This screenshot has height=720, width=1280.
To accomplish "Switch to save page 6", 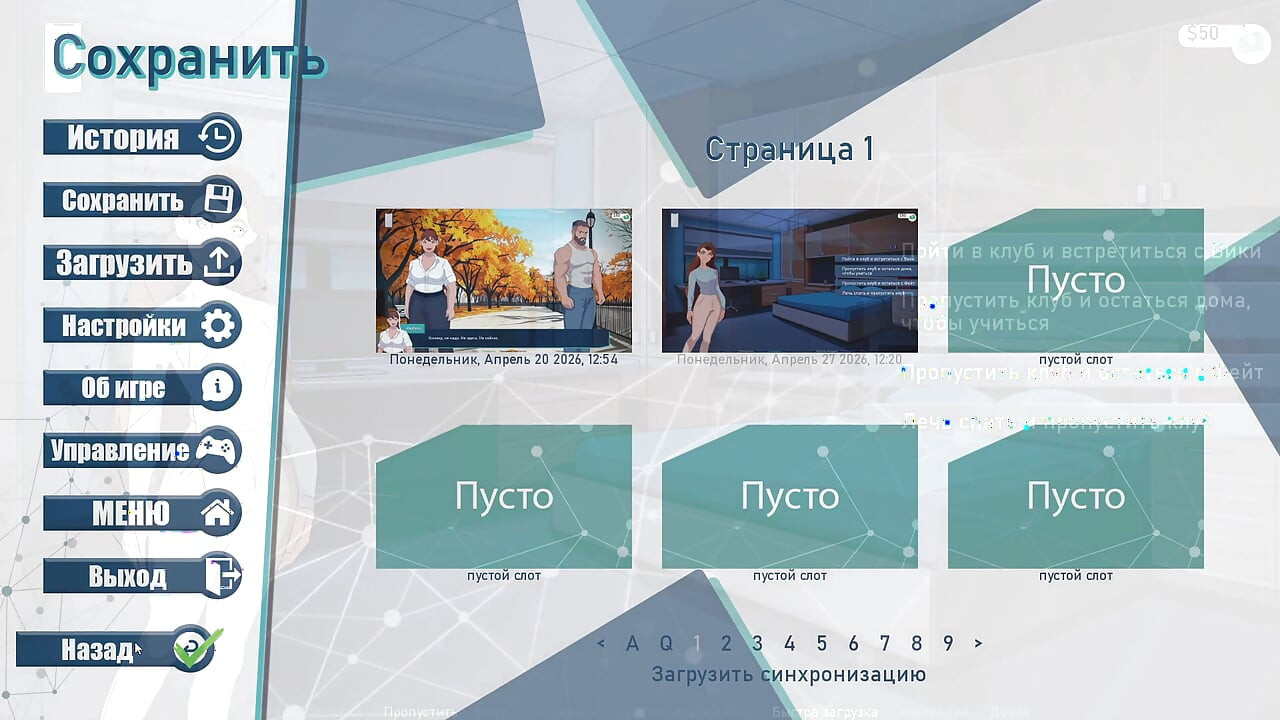I will pos(853,643).
